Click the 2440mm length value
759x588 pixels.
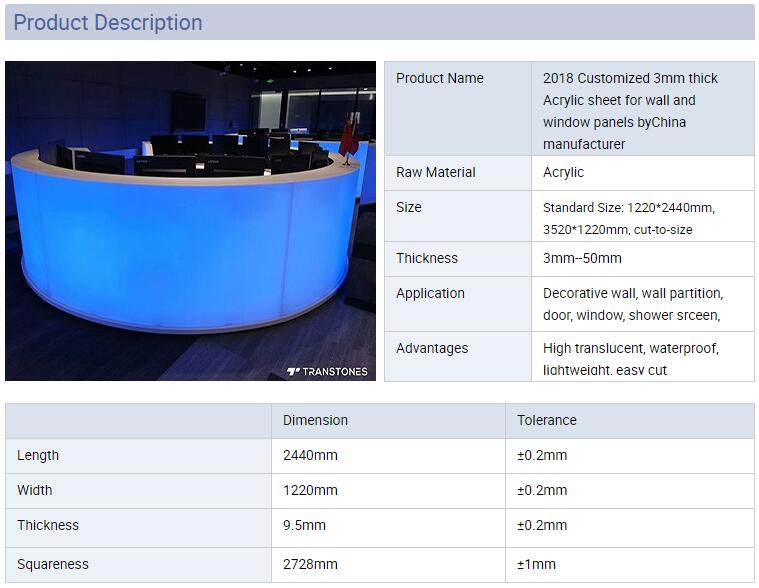[x=310, y=455]
